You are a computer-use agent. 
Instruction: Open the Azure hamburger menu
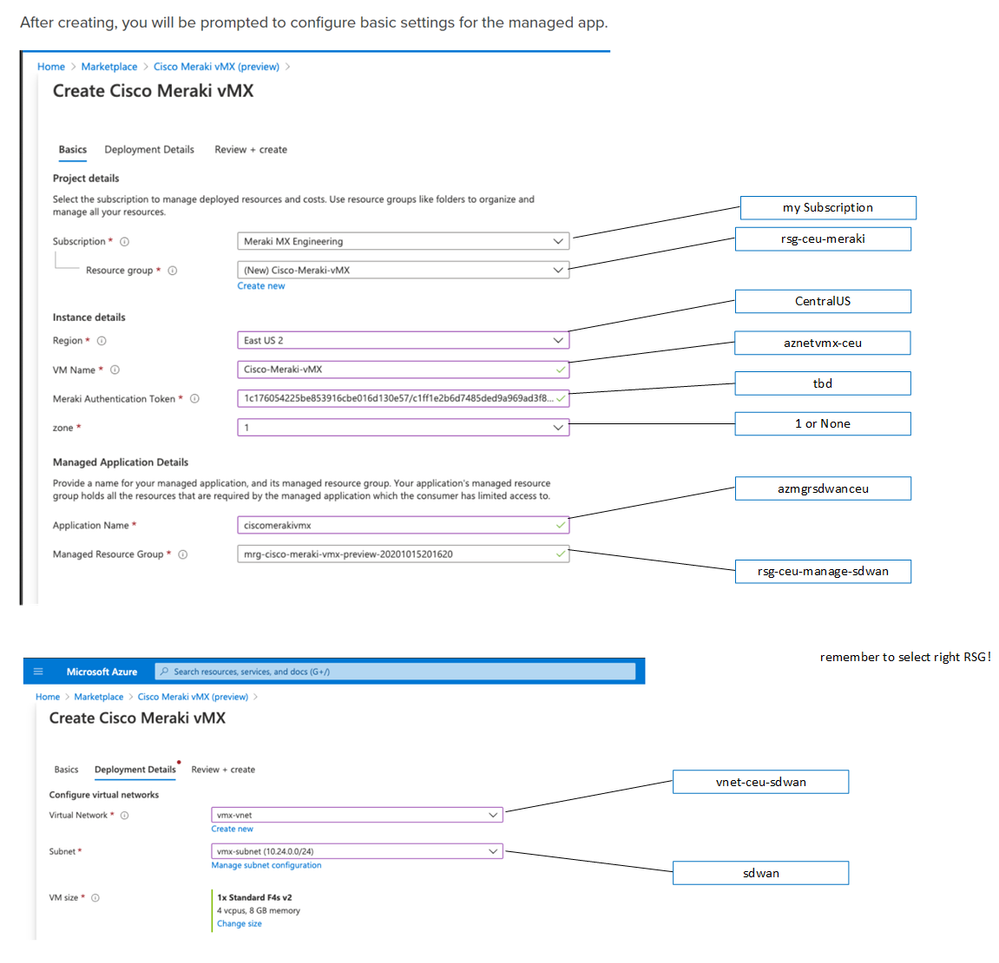(38, 671)
